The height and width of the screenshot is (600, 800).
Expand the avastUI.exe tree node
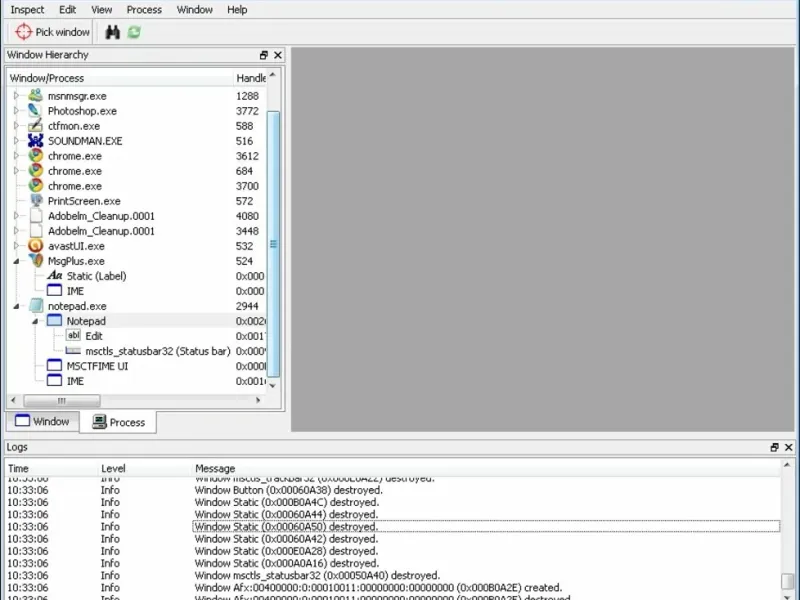(x=16, y=245)
